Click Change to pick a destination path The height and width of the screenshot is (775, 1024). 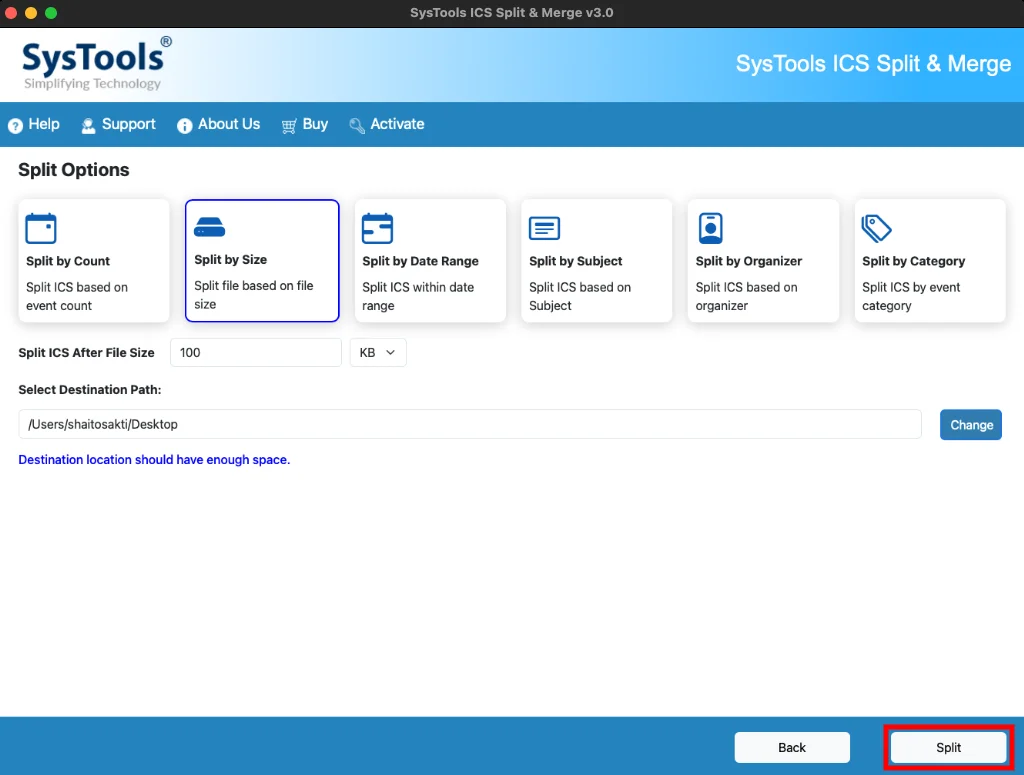click(970, 424)
